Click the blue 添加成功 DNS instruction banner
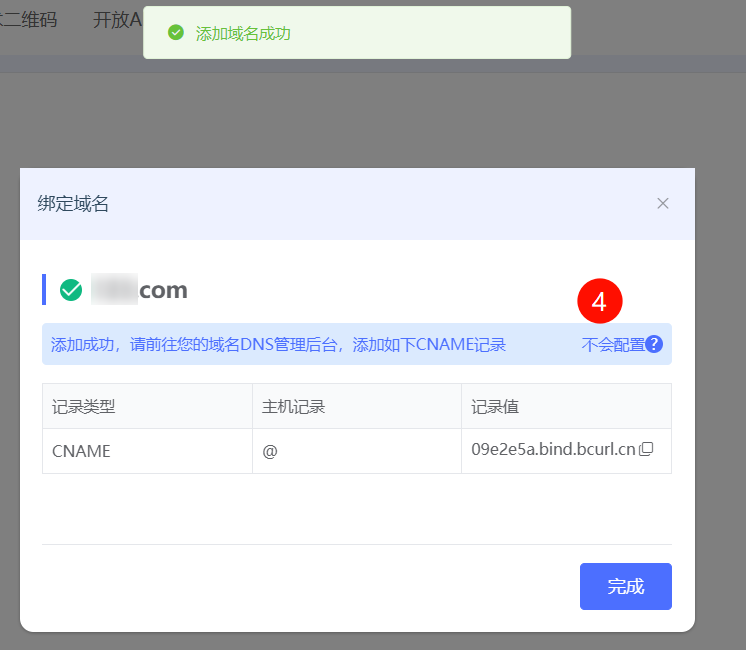746x650 pixels. click(x=278, y=345)
